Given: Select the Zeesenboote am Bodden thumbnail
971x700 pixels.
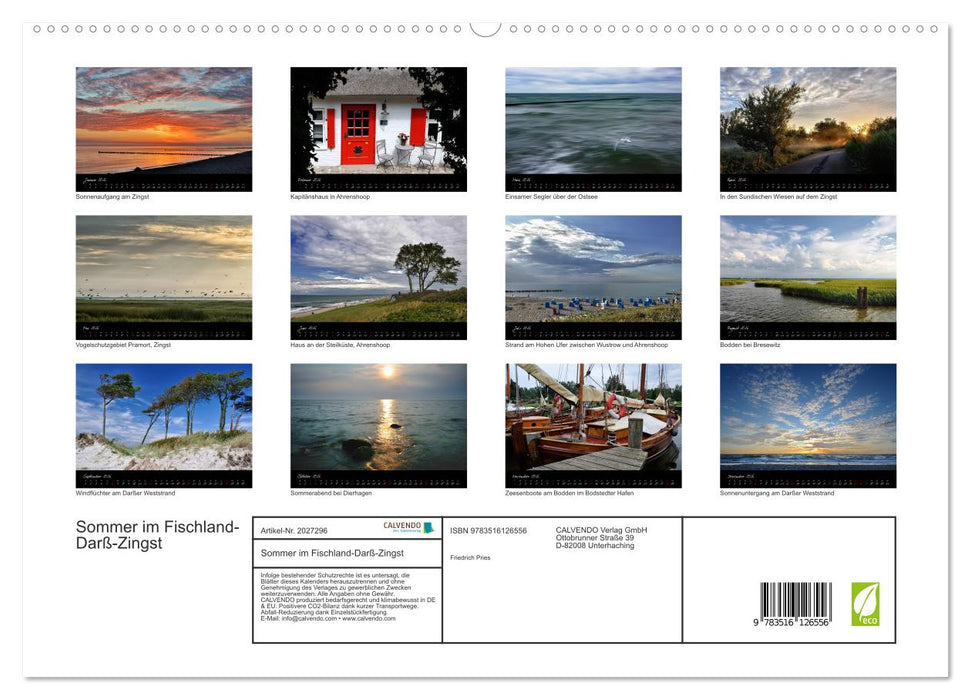Looking at the screenshot, I should click(594, 425).
